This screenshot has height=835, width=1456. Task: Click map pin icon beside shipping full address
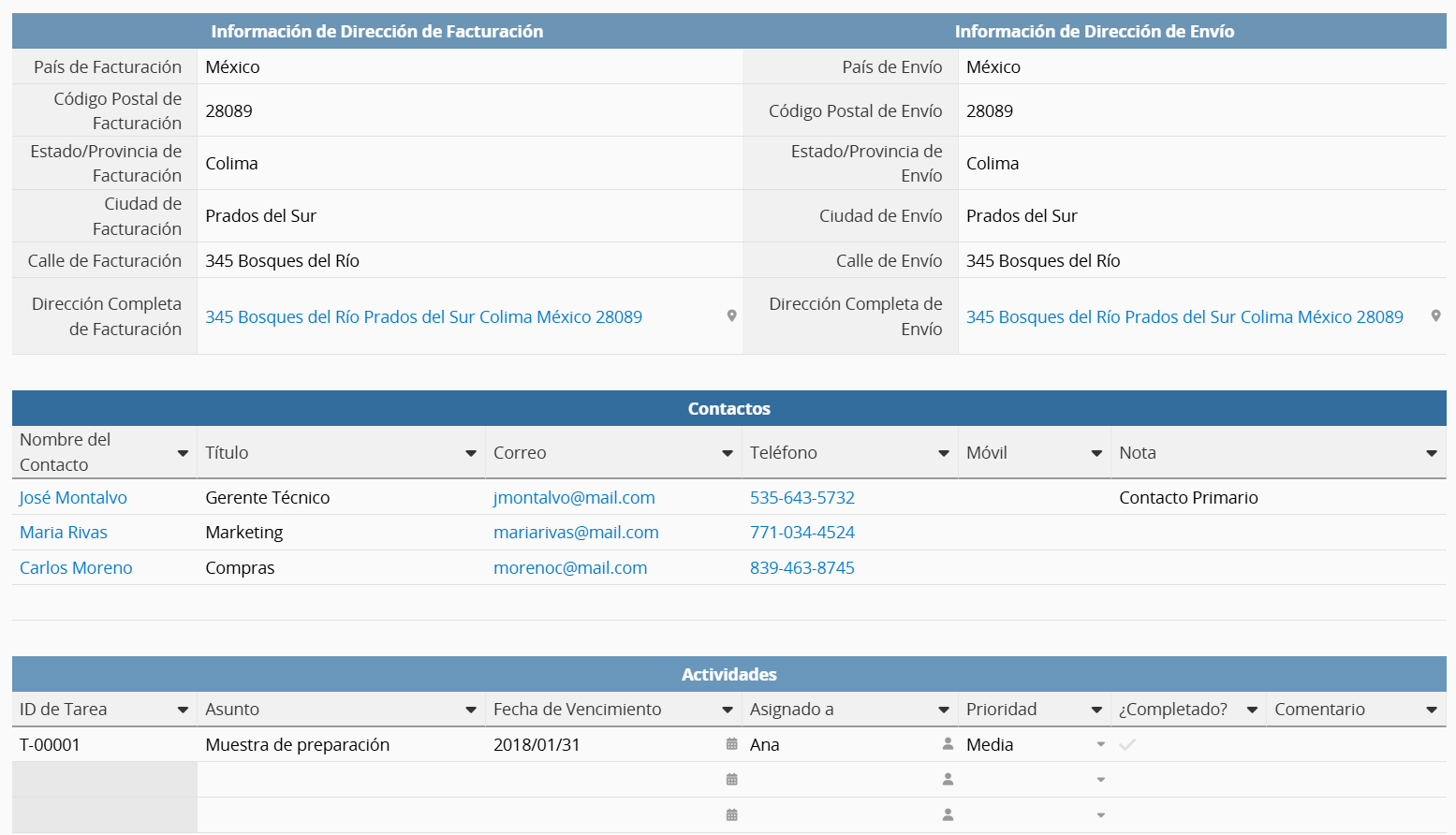coord(1435,316)
